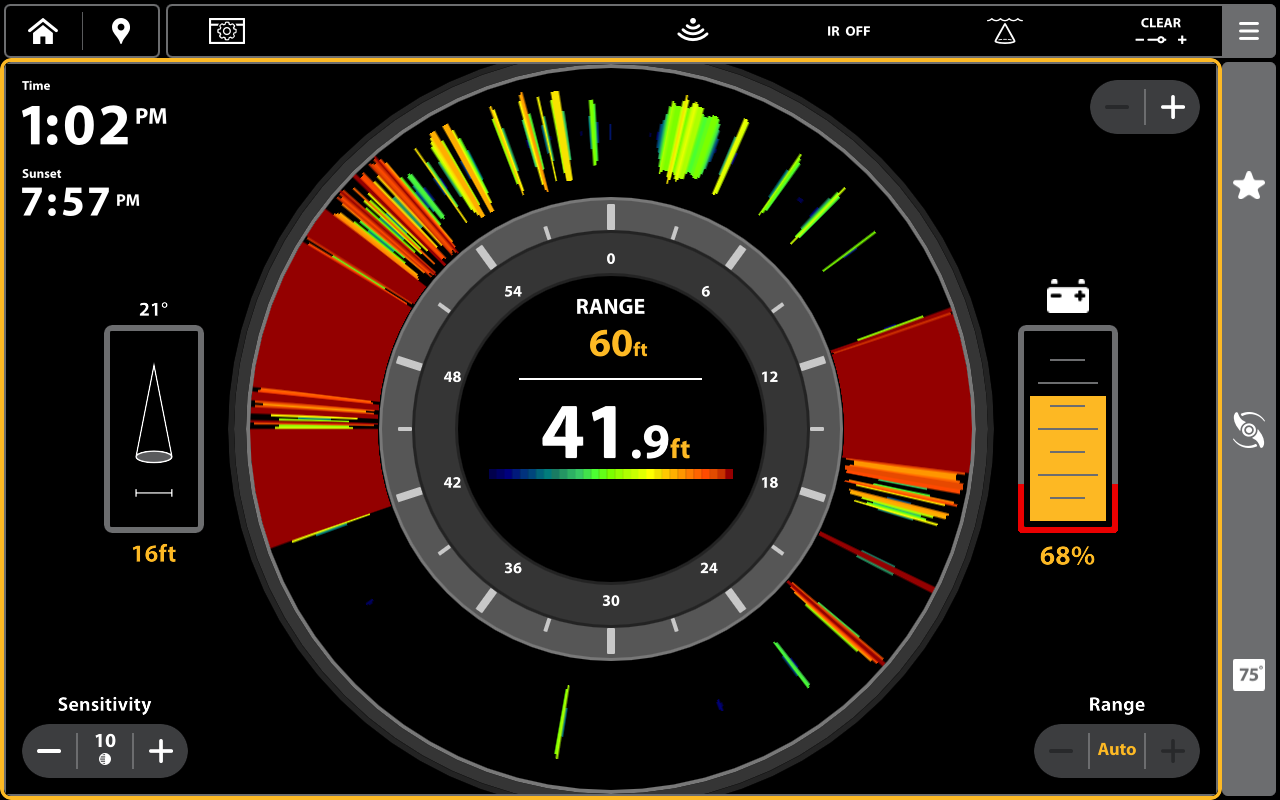Image resolution: width=1280 pixels, height=800 pixels.
Task: Open the propeller icon in sidebar
Action: pos(1248,430)
